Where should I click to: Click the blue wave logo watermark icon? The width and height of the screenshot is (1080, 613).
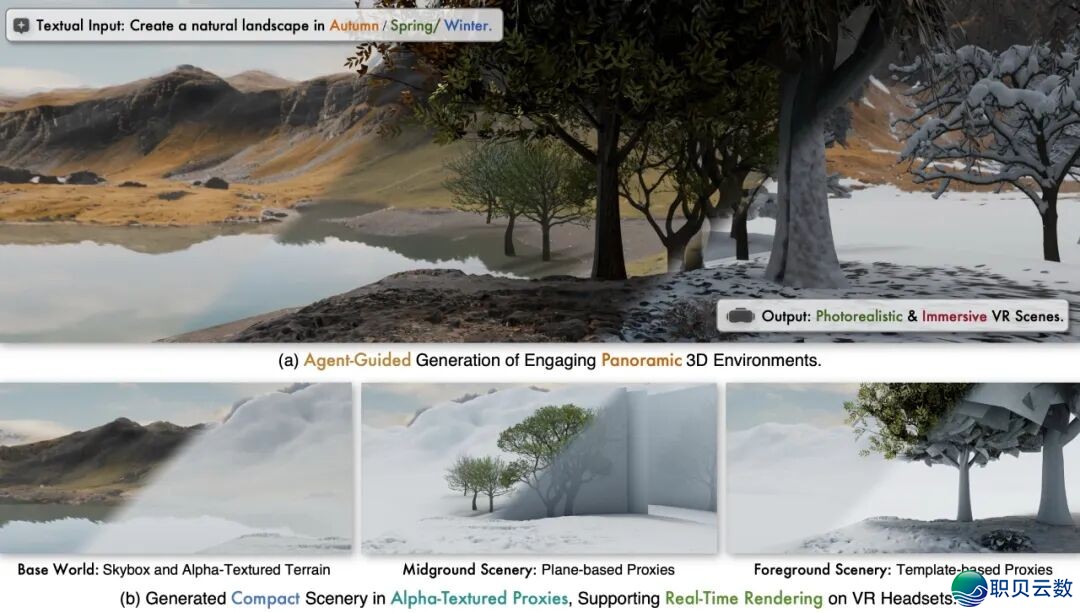970,589
